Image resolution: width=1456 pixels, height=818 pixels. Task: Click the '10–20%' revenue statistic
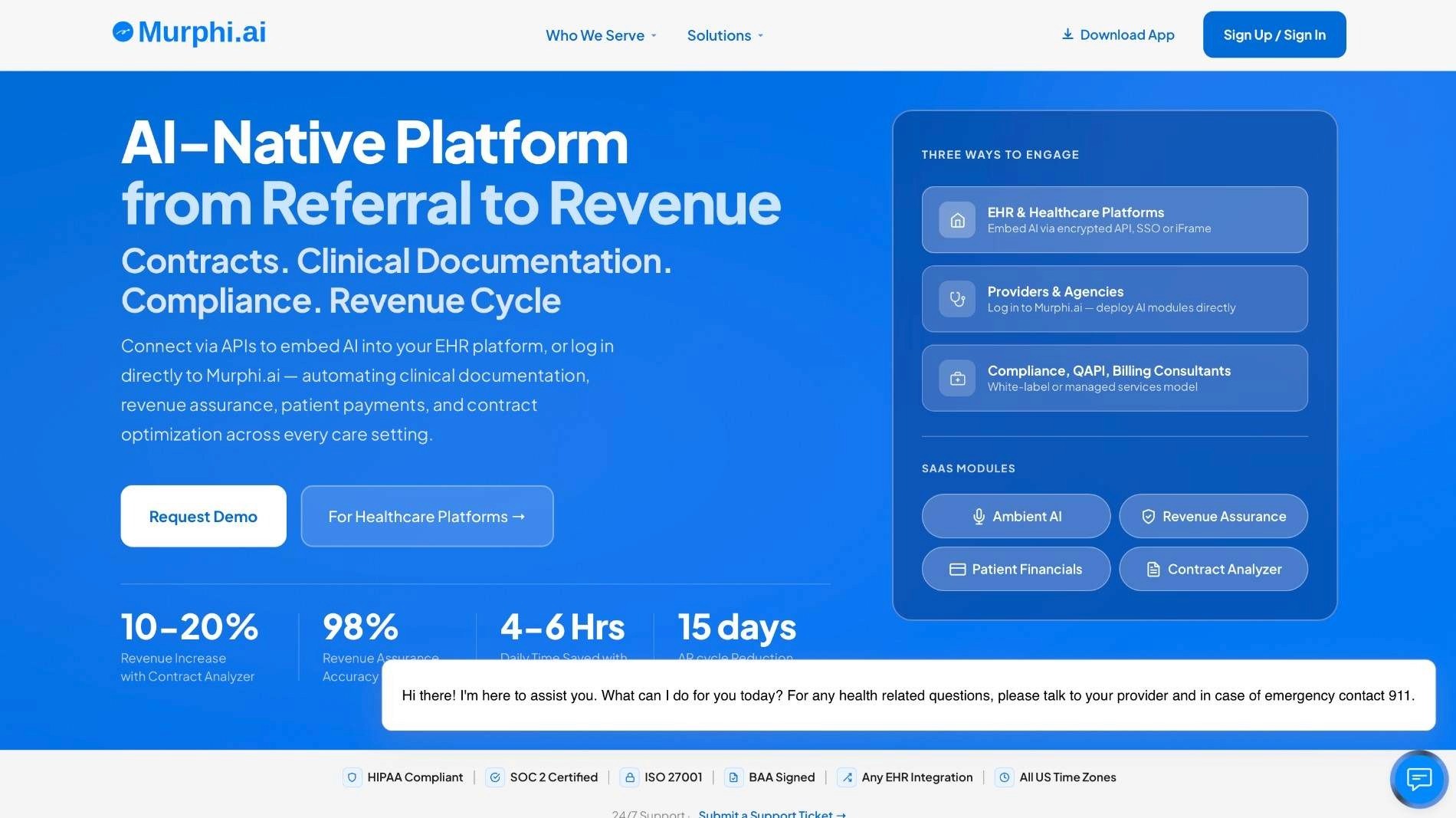tap(190, 627)
